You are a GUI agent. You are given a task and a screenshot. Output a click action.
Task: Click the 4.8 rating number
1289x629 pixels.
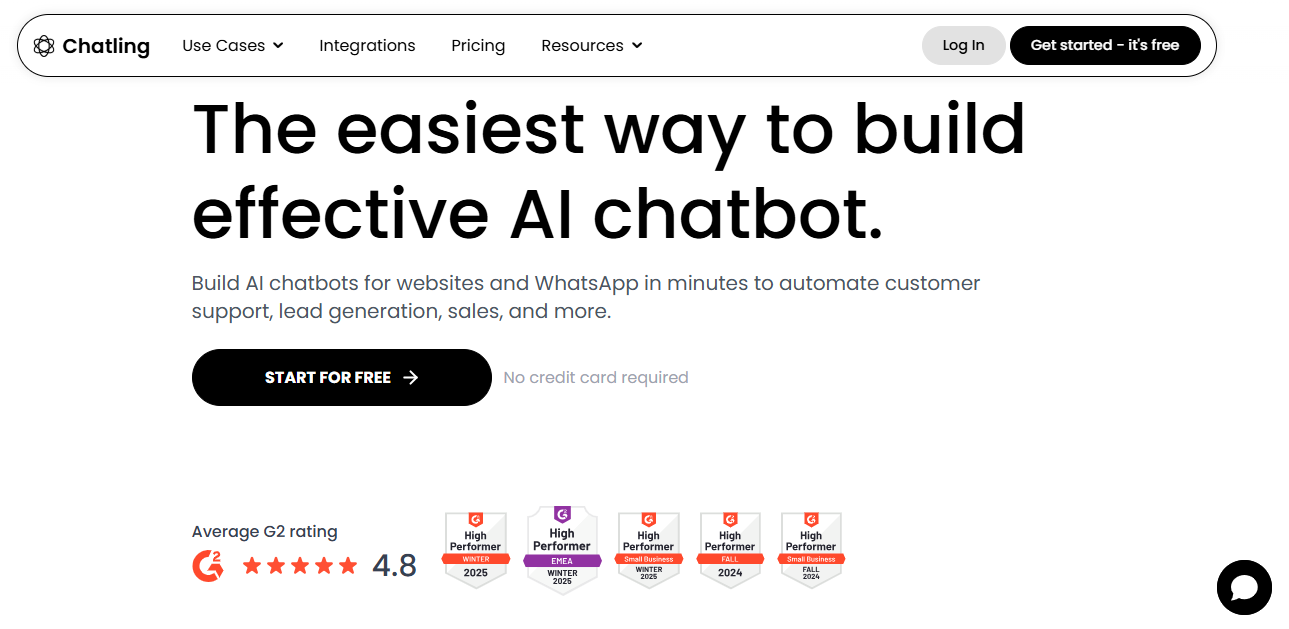pos(394,566)
